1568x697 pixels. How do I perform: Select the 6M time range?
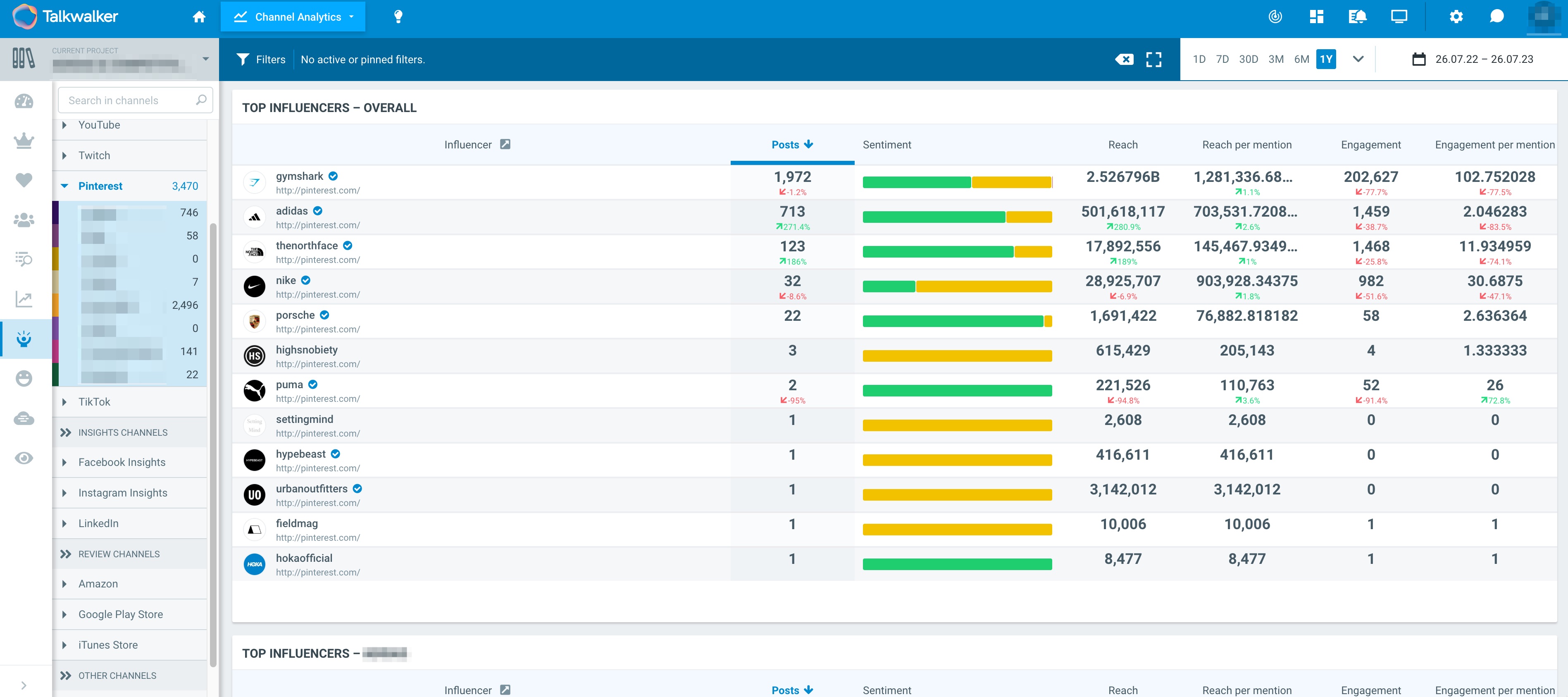[x=1301, y=60]
